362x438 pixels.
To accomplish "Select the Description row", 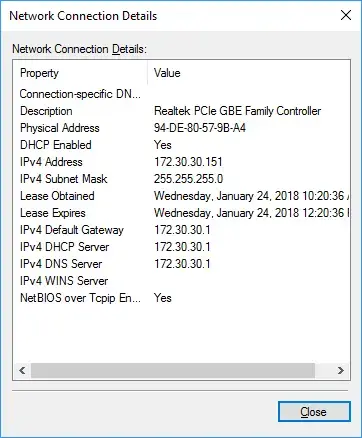I will (182, 111).
